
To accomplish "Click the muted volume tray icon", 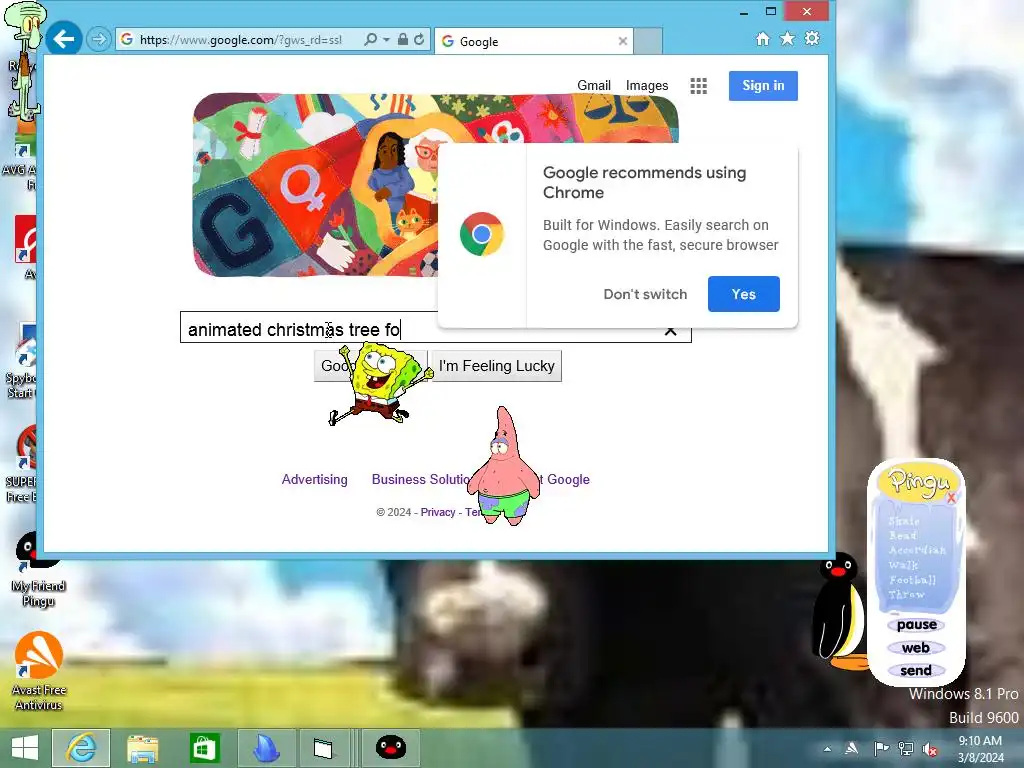I will click(930, 749).
